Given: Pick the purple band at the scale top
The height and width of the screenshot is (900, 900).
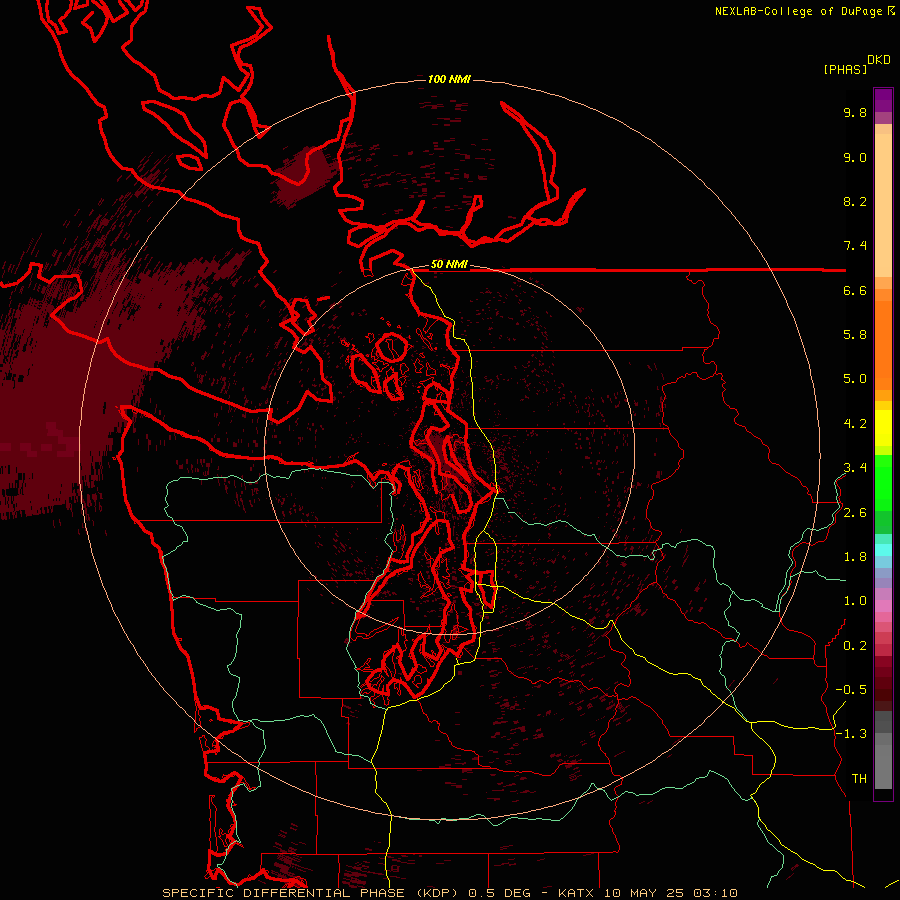Looking at the screenshot, I should 883,100.
